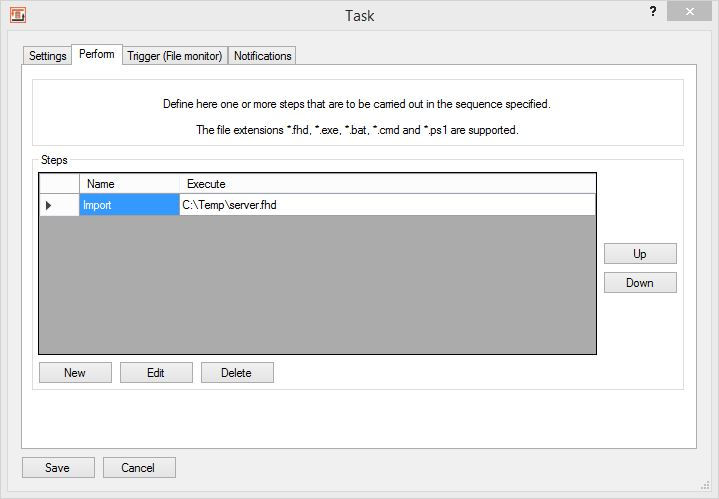The width and height of the screenshot is (719, 499).
Task: Move the step up with Up button
Action: [x=640, y=254]
